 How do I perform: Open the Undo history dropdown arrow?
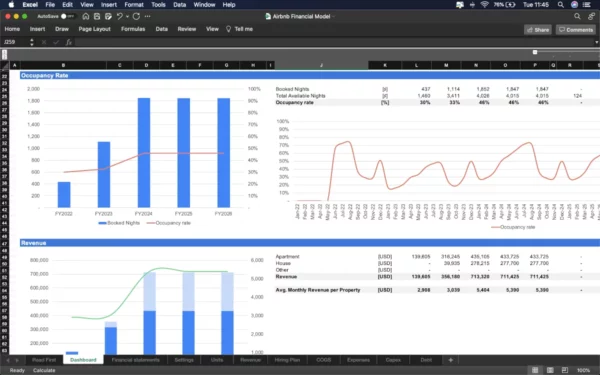coord(127,16)
